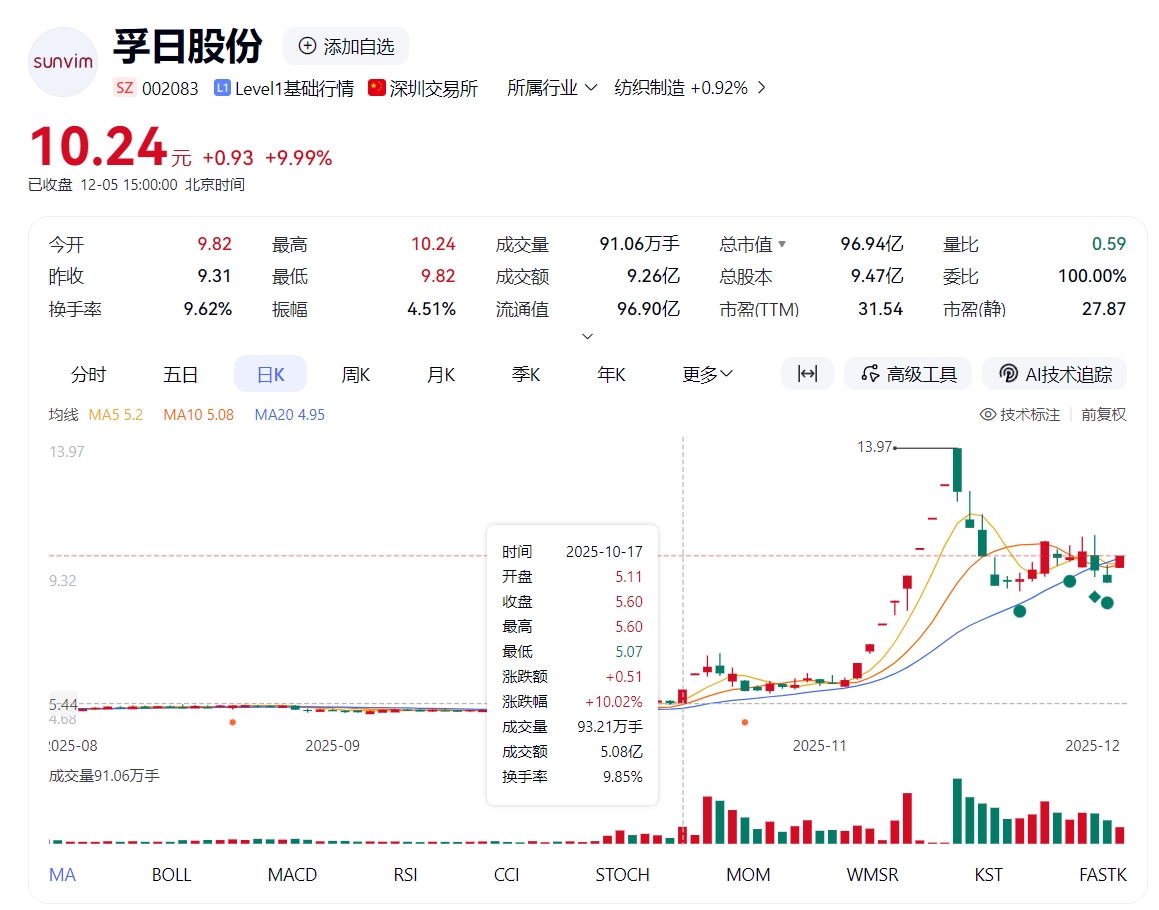
Task: Click 成交量91.06万手 volume chart label
Action: pos(104,775)
